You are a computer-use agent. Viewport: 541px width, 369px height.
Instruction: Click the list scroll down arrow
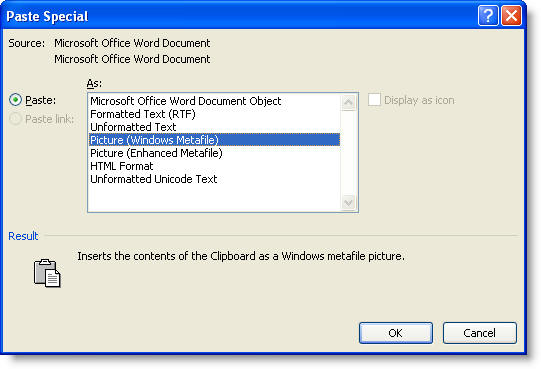[348, 202]
